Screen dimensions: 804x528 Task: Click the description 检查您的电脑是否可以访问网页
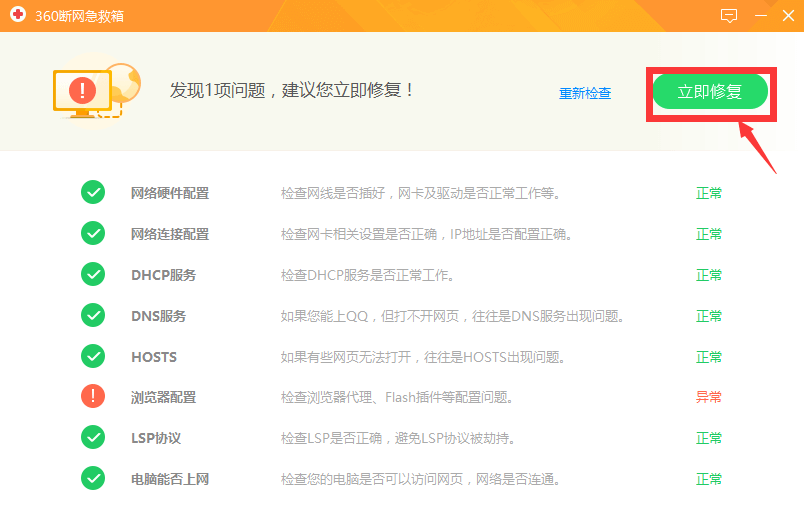pyautogui.click(x=420, y=479)
